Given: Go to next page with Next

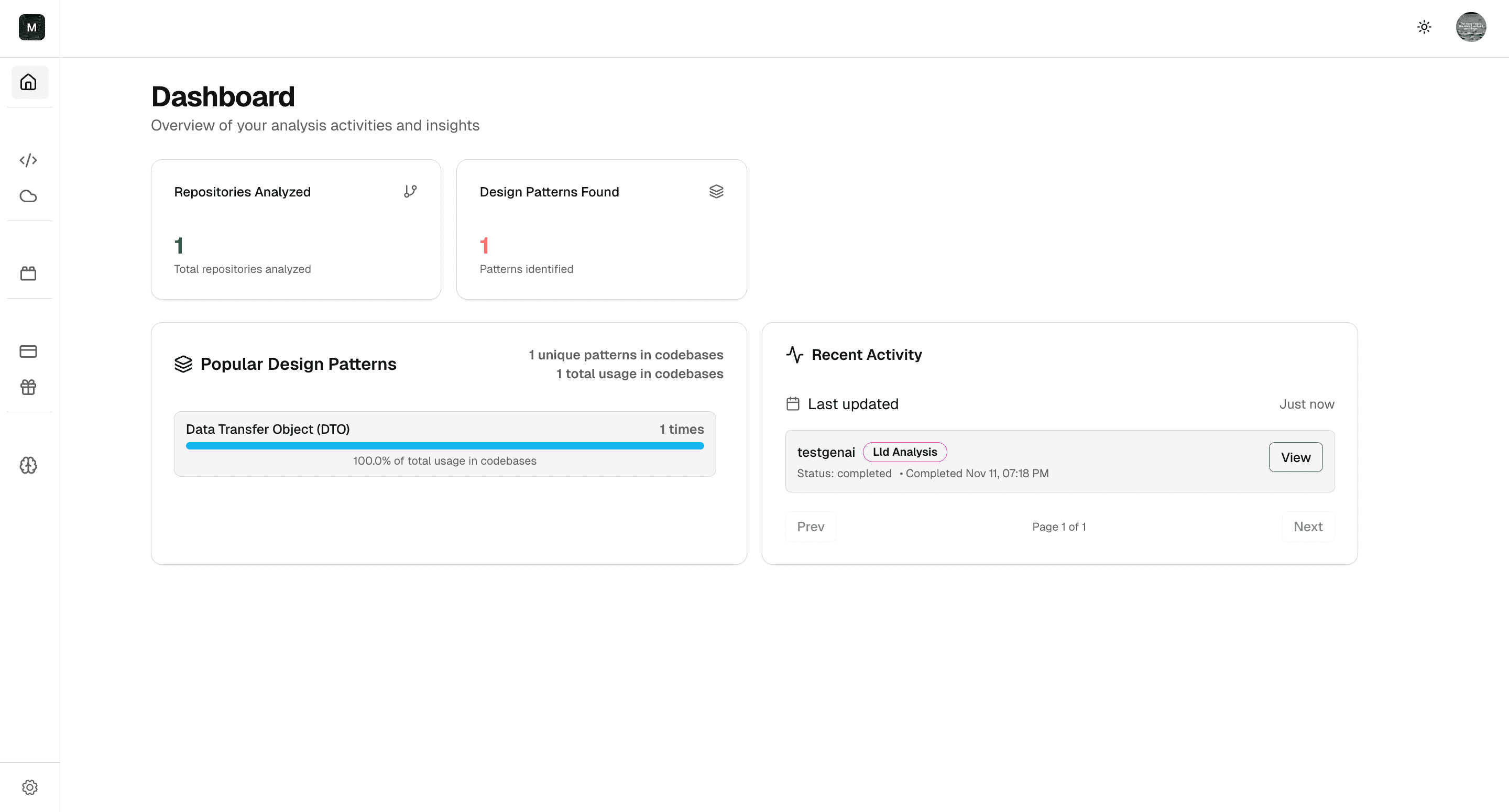Looking at the screenshot, I should [x=1307, y=526].
